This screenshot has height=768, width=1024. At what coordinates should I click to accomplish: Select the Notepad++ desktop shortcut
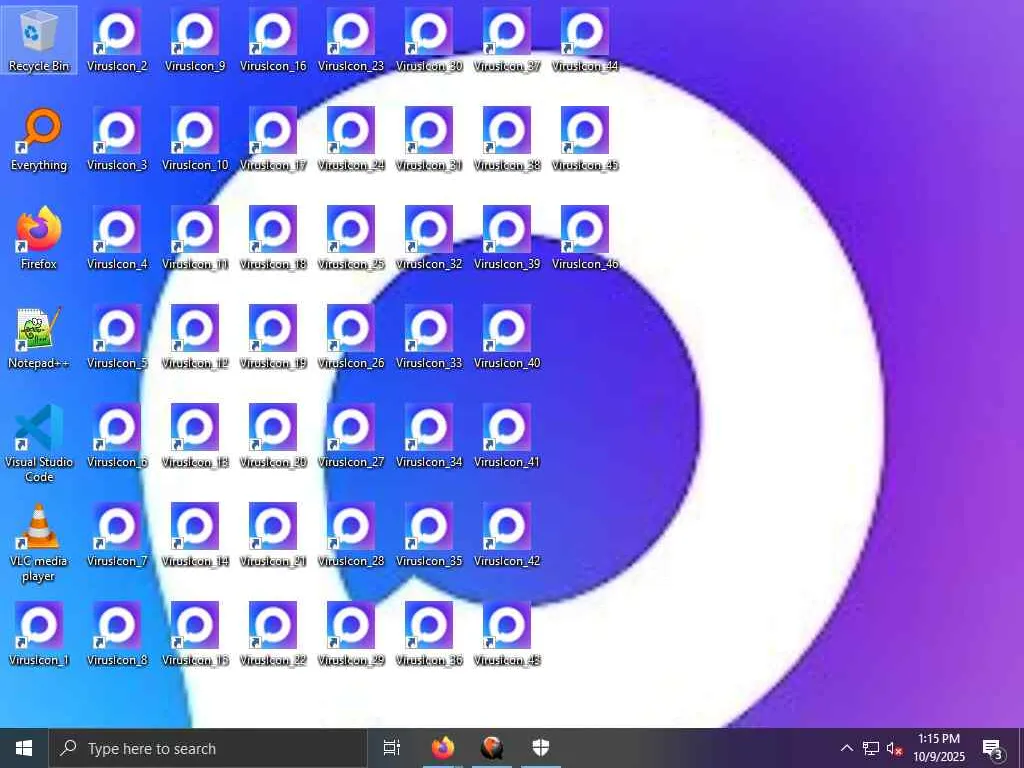click(x=39, y=338)
